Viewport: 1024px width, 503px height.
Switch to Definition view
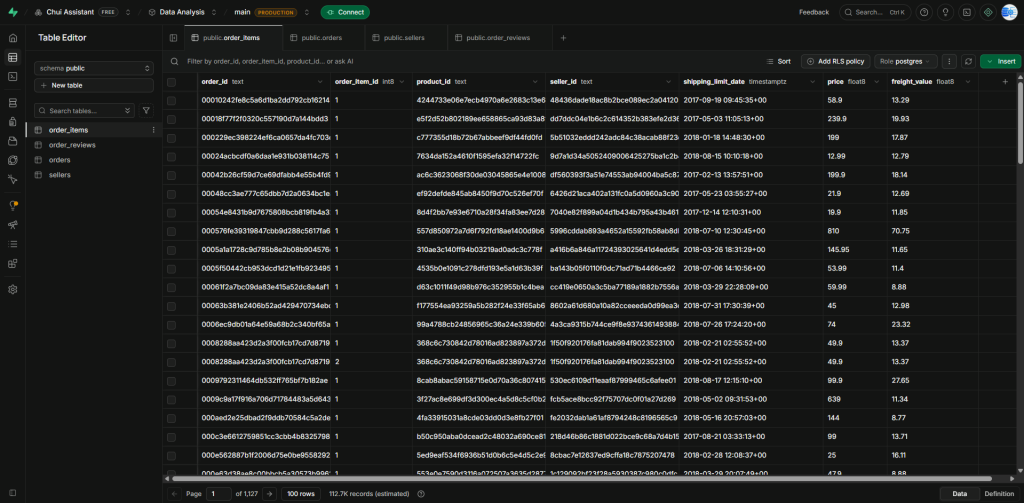point(999,494)
